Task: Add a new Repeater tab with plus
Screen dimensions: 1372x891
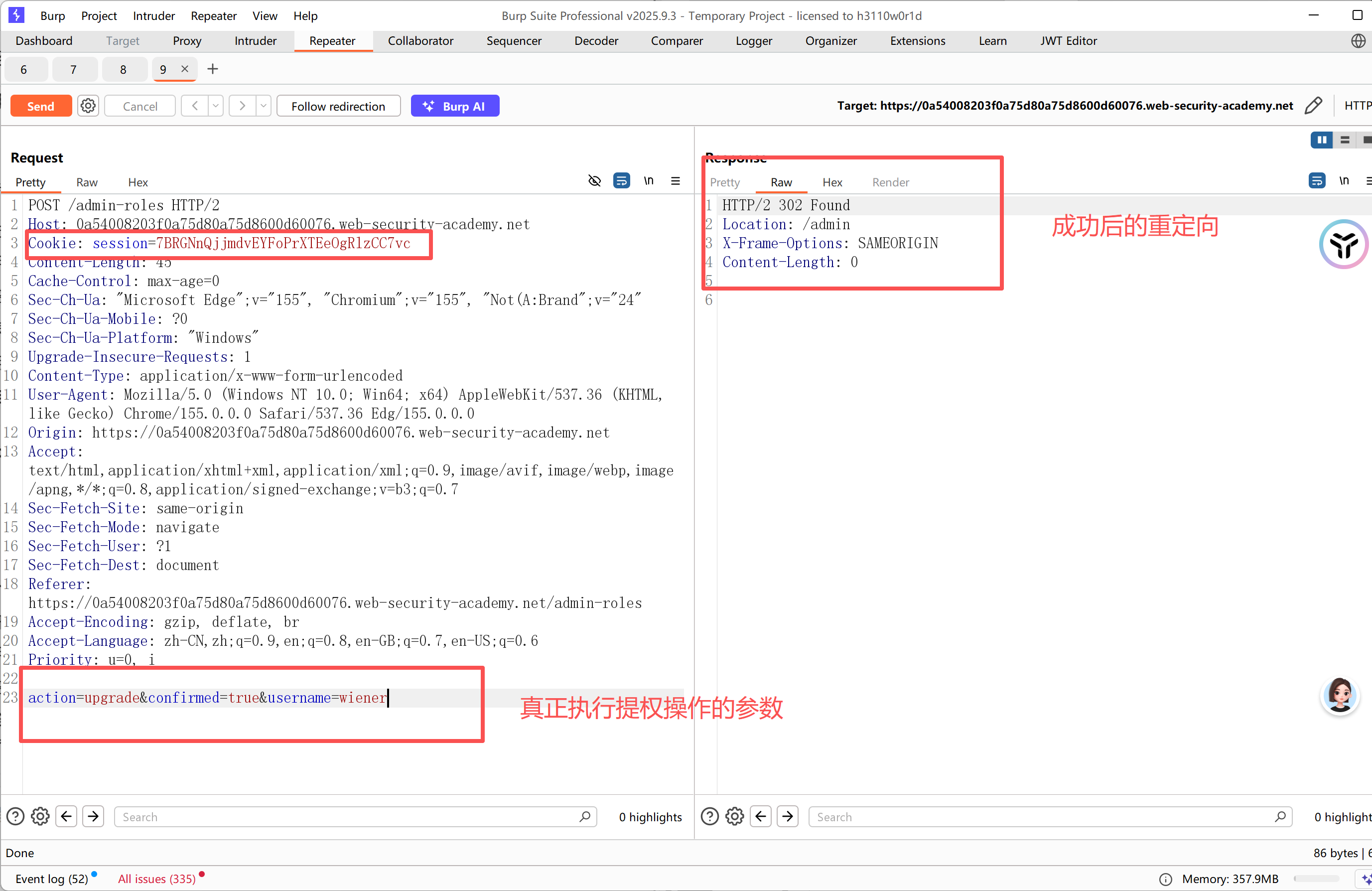Action: (213, 69)
